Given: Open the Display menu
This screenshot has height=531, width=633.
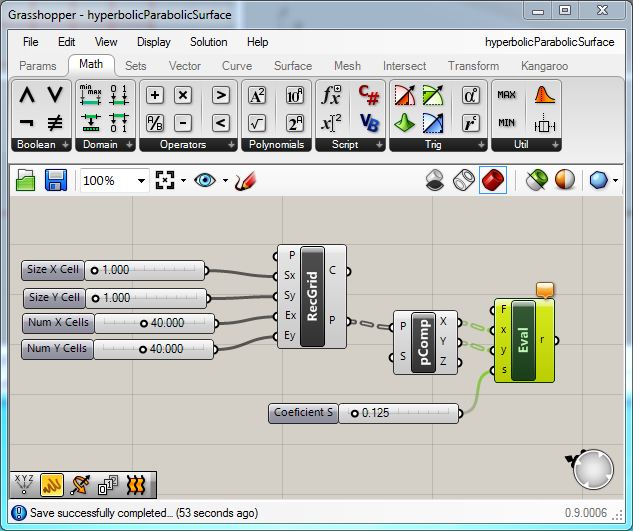Looking at the screenshot, I should pos(154,42).
